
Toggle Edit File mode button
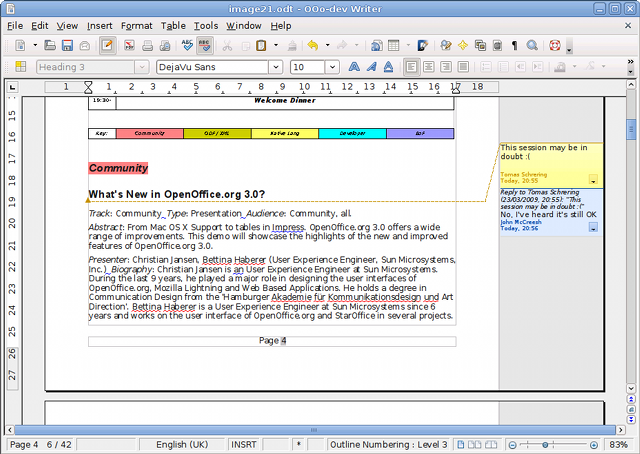click(107, 46)
